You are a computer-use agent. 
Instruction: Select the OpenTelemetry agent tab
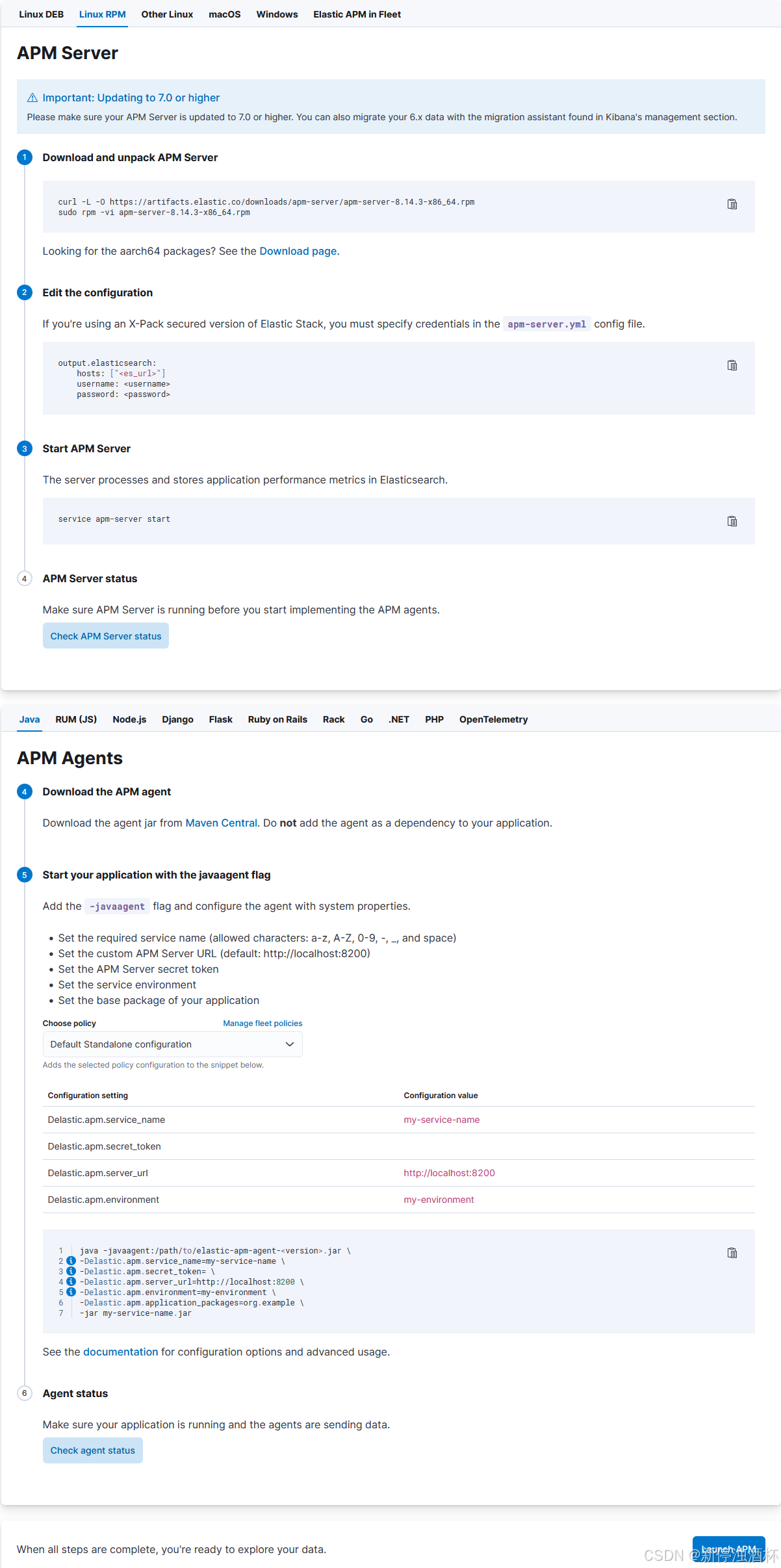click(493, 719)
